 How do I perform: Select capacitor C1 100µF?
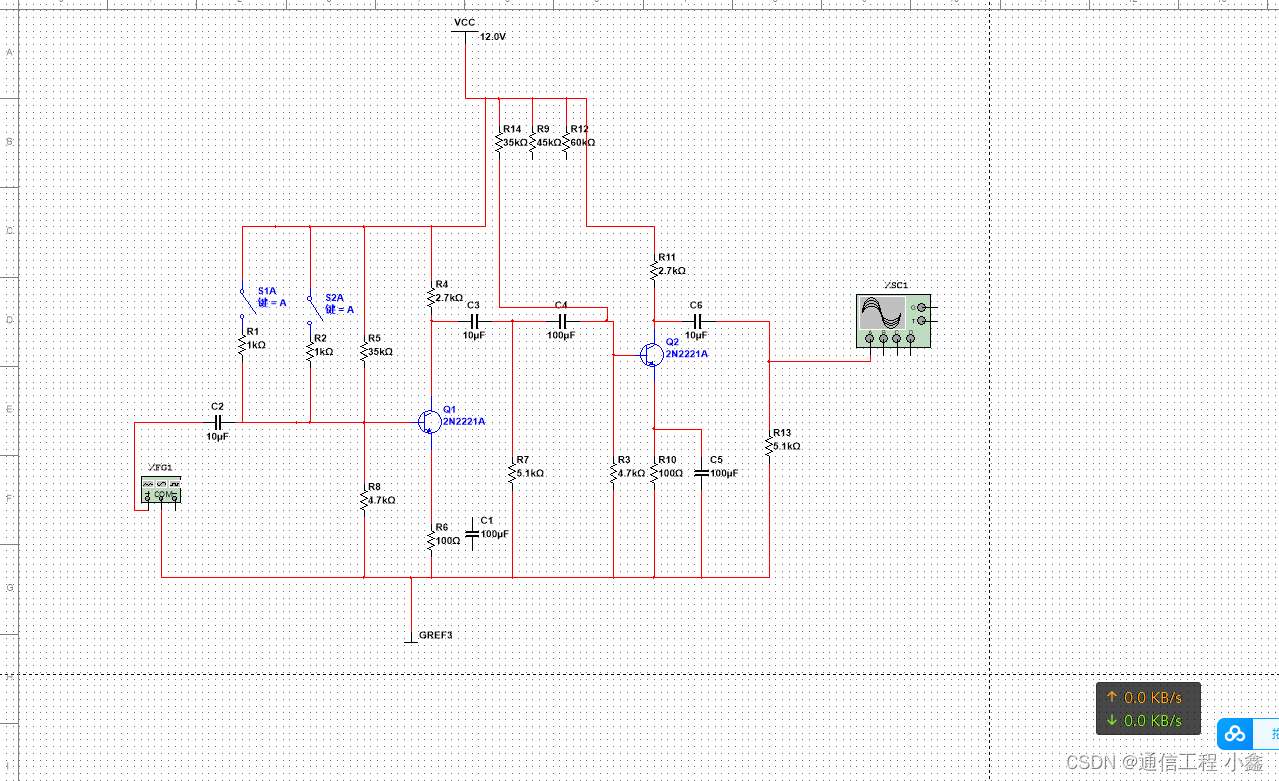click(472, 534)
